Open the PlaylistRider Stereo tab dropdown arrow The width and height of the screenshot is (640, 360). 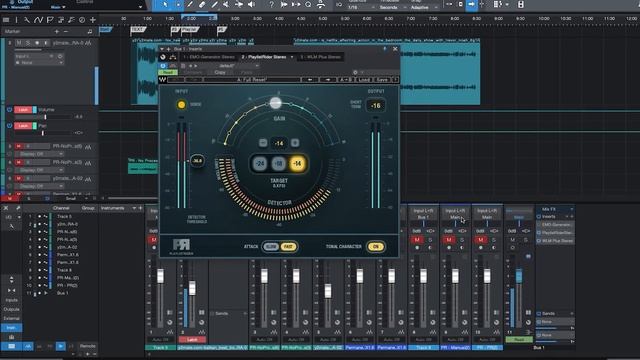292,57
